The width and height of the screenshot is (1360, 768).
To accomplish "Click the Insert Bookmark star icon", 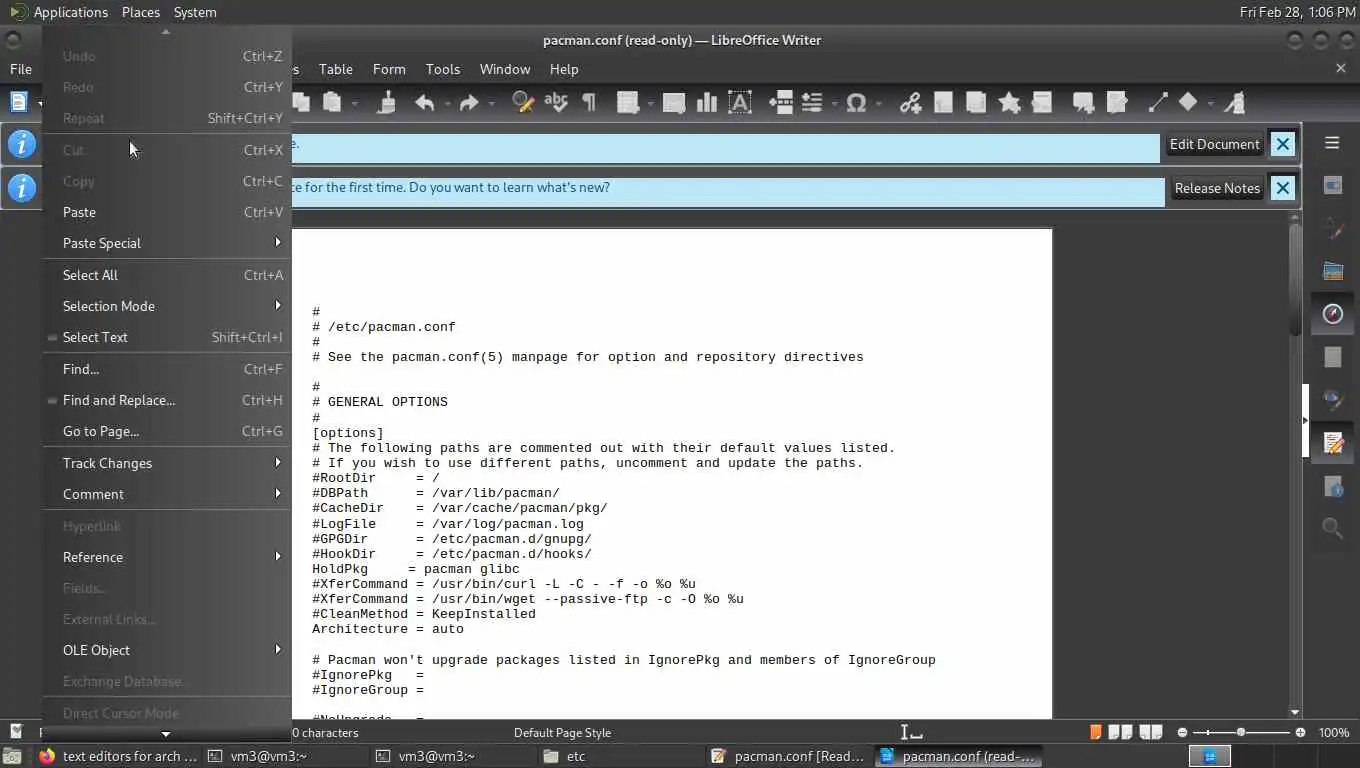I will [x=1009, y=102].
